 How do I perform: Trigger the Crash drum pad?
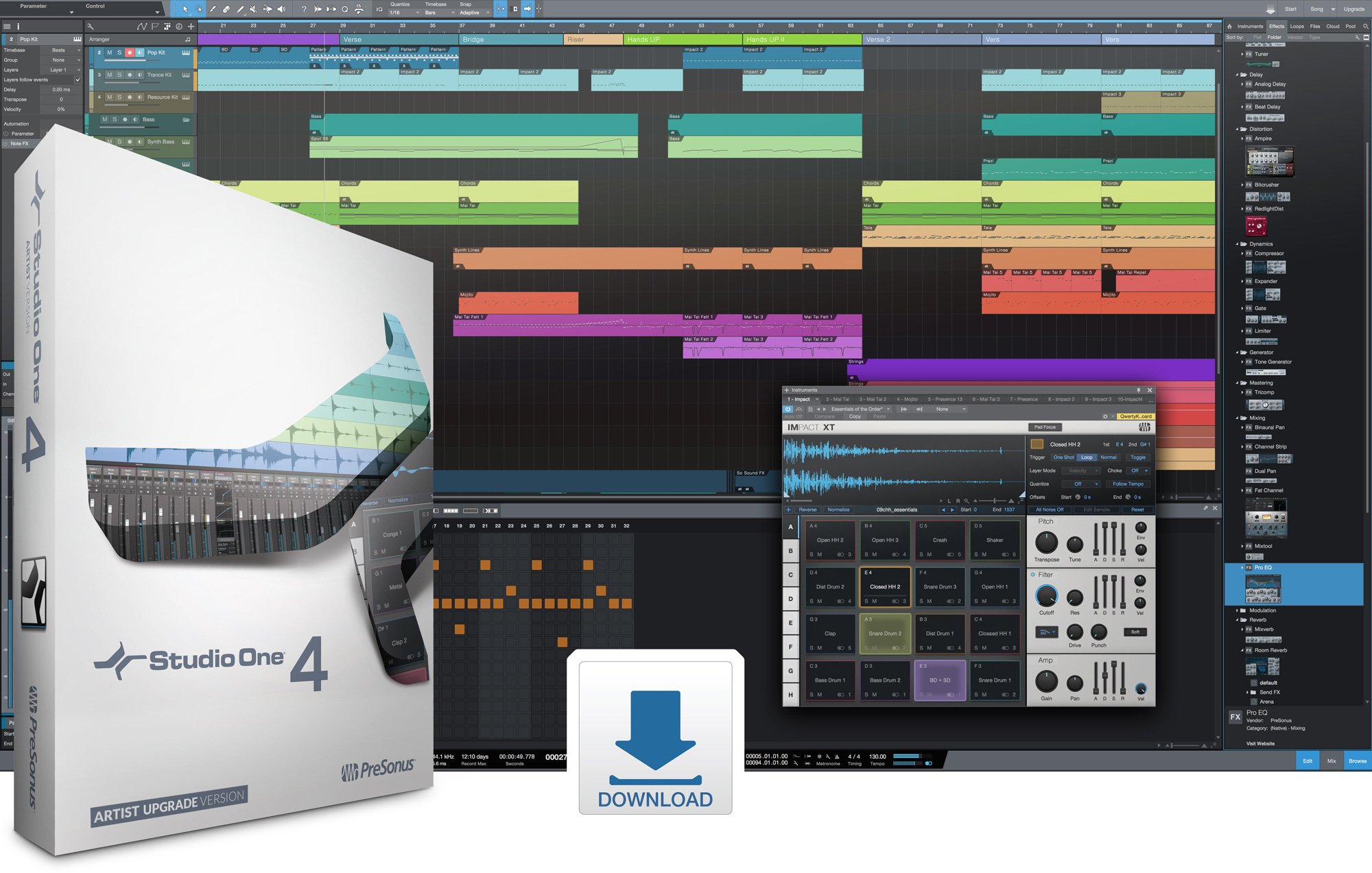[939, 540]
